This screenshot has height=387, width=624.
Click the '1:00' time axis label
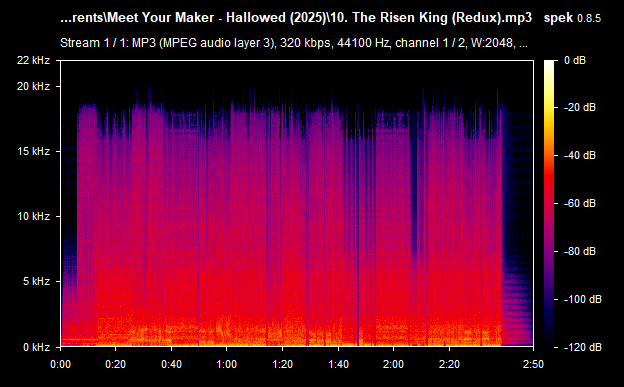[x=227, y=364]
